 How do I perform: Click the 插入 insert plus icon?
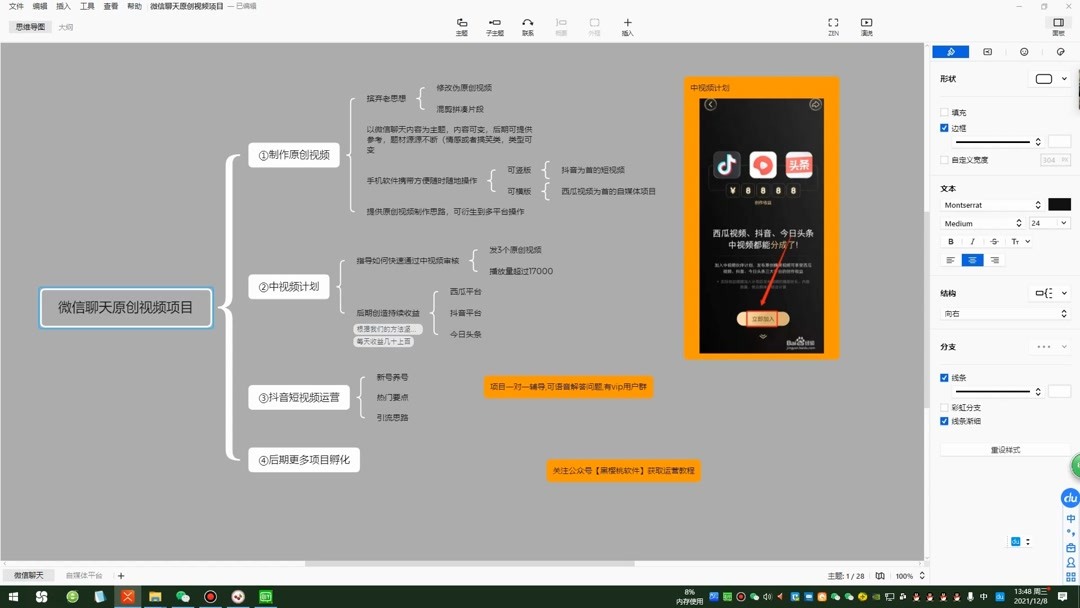[627, 26]
